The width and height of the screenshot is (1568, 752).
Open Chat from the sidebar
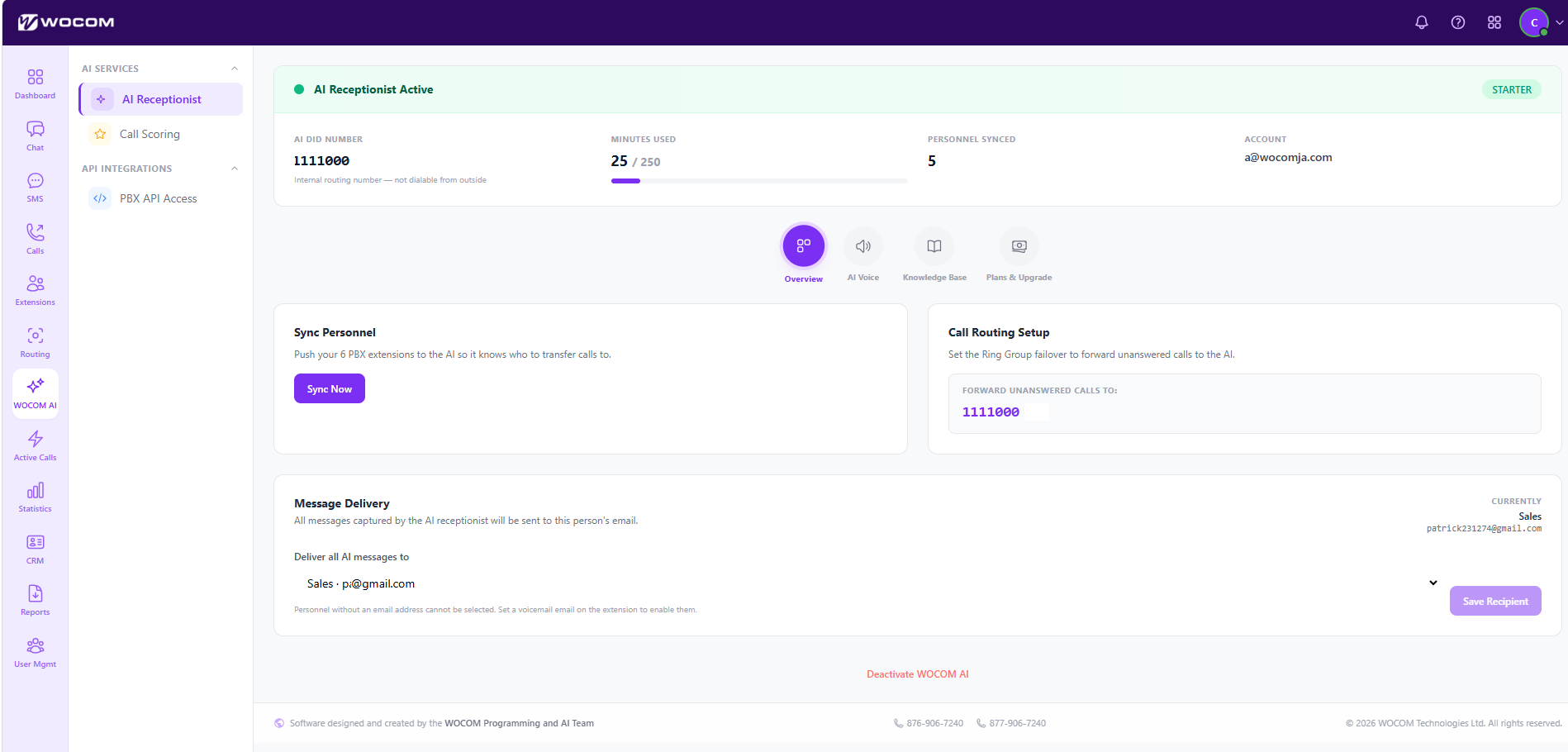[x=35, y=136]
